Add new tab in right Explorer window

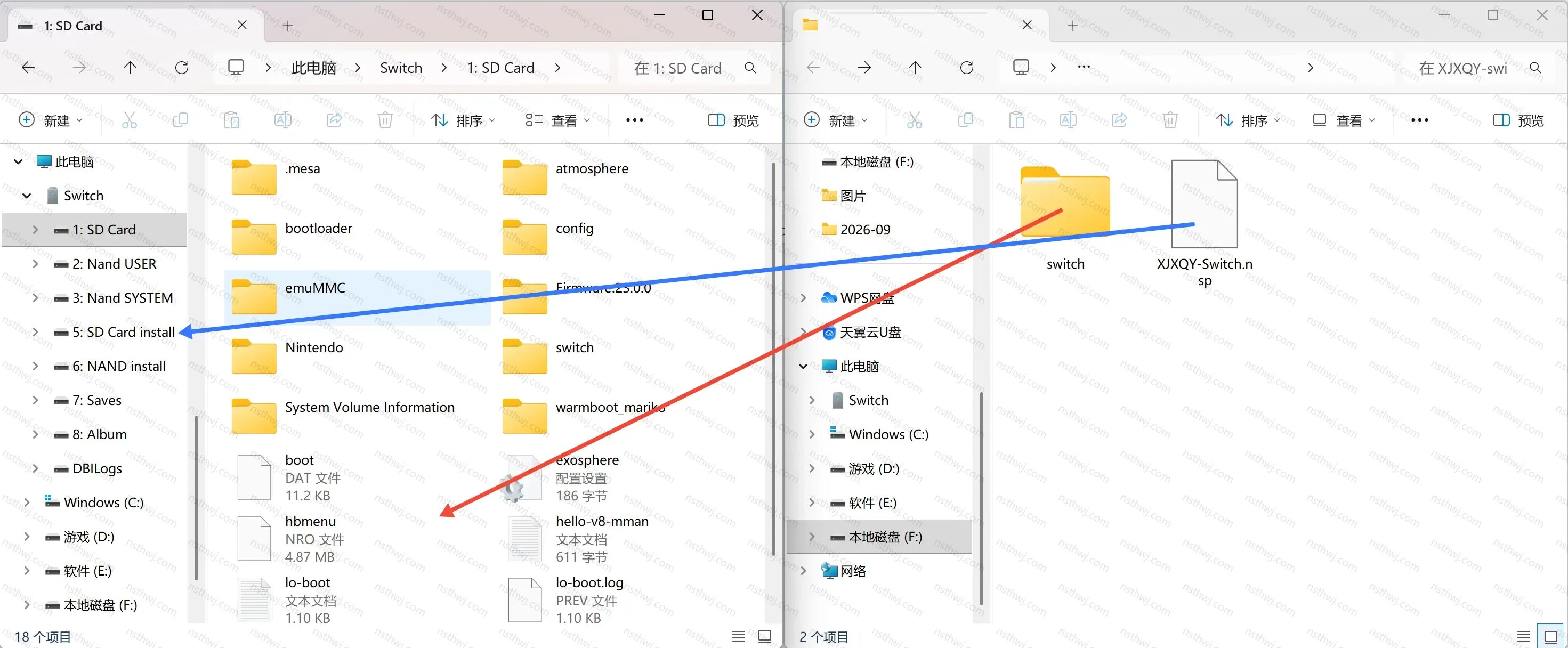tap(1072, 26)
